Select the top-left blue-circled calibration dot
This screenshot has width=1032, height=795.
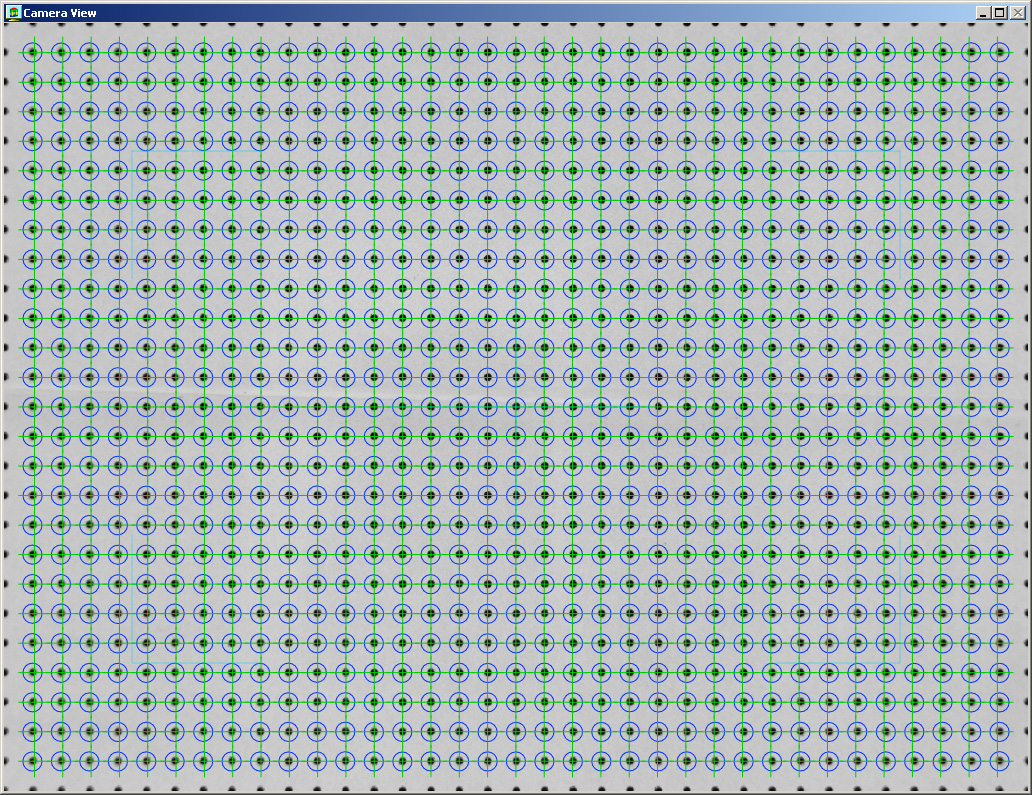click(x=32, y=53)
